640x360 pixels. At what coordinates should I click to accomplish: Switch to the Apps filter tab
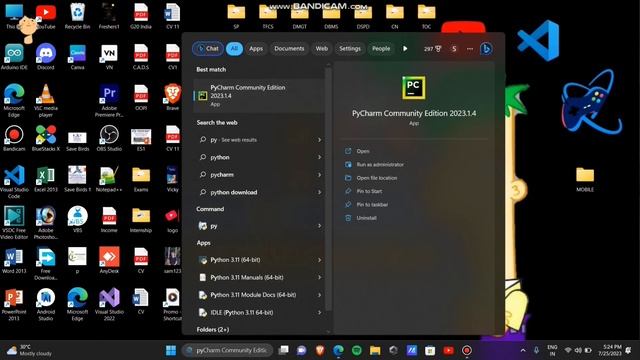[256, 49]
